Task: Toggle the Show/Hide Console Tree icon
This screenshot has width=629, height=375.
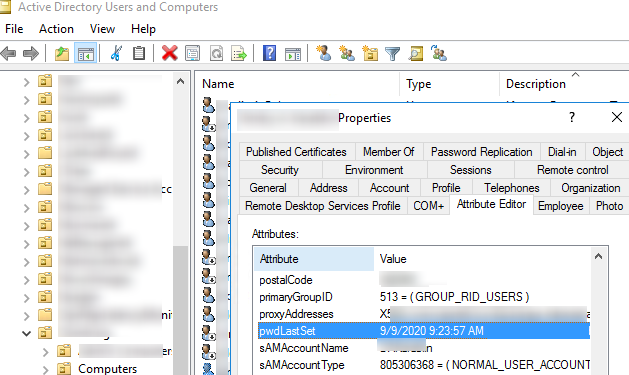Action: pos(85,53)
